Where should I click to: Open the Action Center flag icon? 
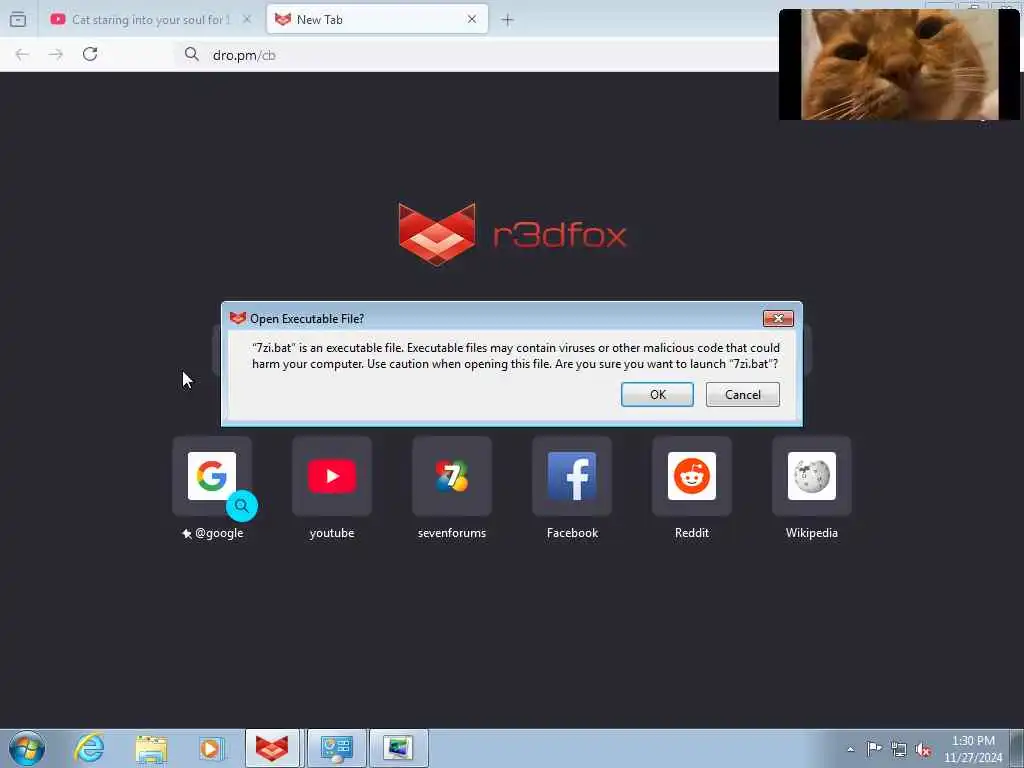point(874,748)
